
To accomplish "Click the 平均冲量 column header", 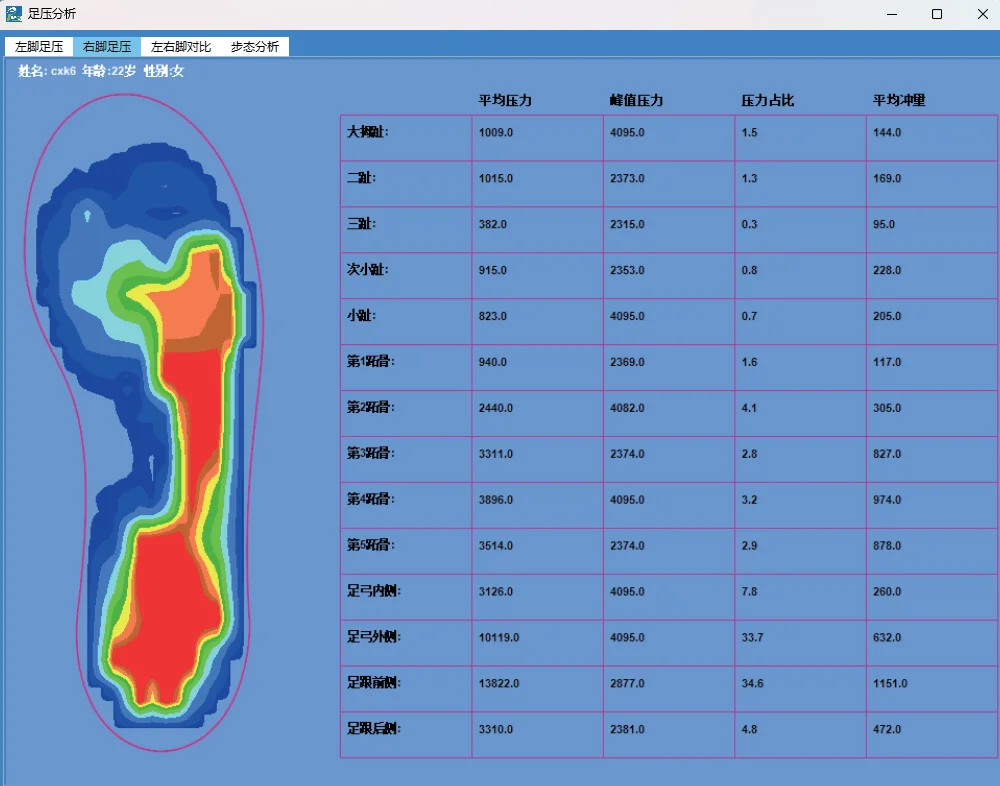I will click(x=899, y=101).
